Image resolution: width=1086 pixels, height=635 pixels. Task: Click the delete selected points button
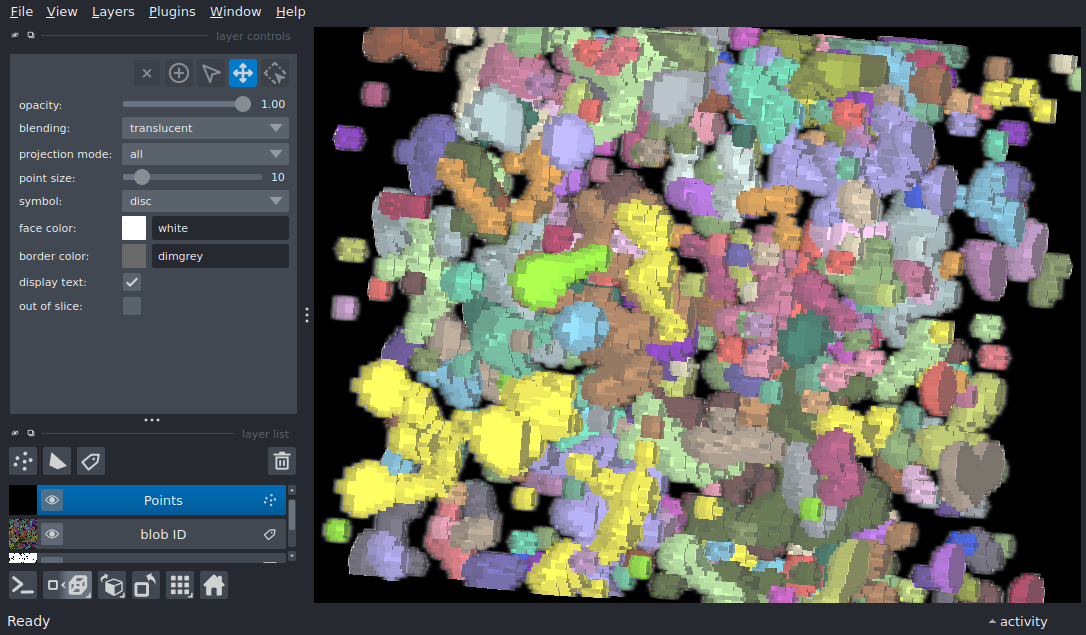pyautogui.click(x=147, y=73)
